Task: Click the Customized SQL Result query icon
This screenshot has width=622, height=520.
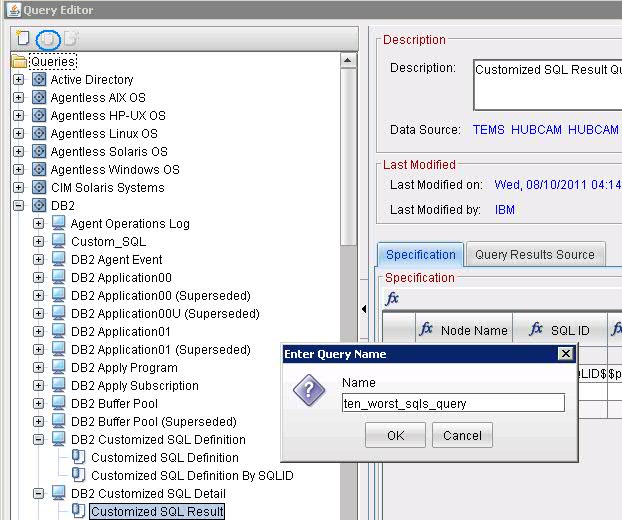Action: (x=79, y=511)
